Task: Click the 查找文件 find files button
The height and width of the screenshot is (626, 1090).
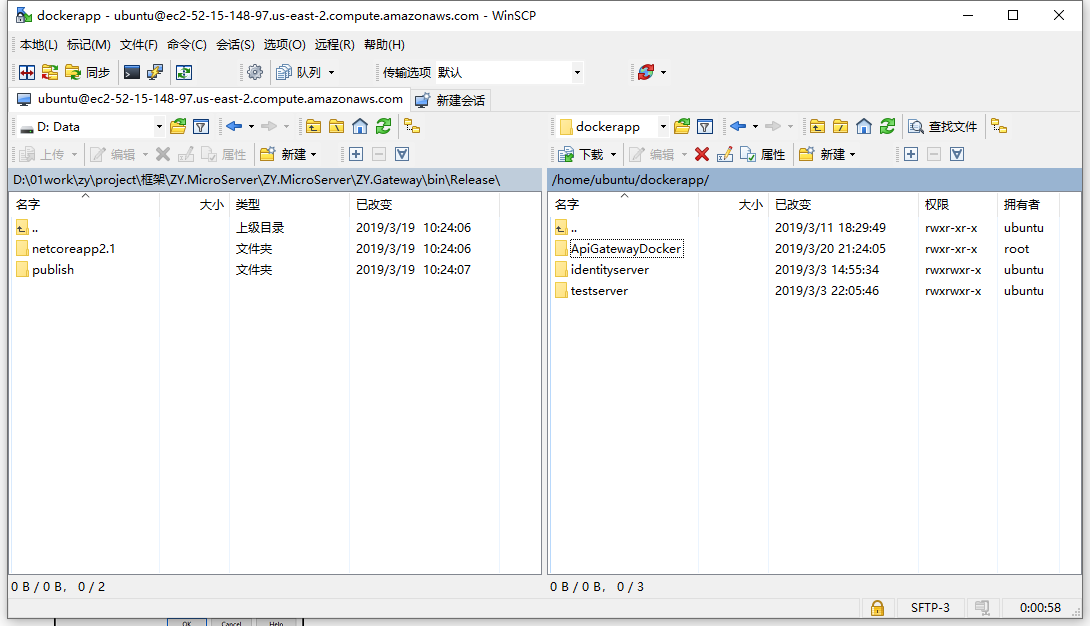Action: (x=943, y=126)
